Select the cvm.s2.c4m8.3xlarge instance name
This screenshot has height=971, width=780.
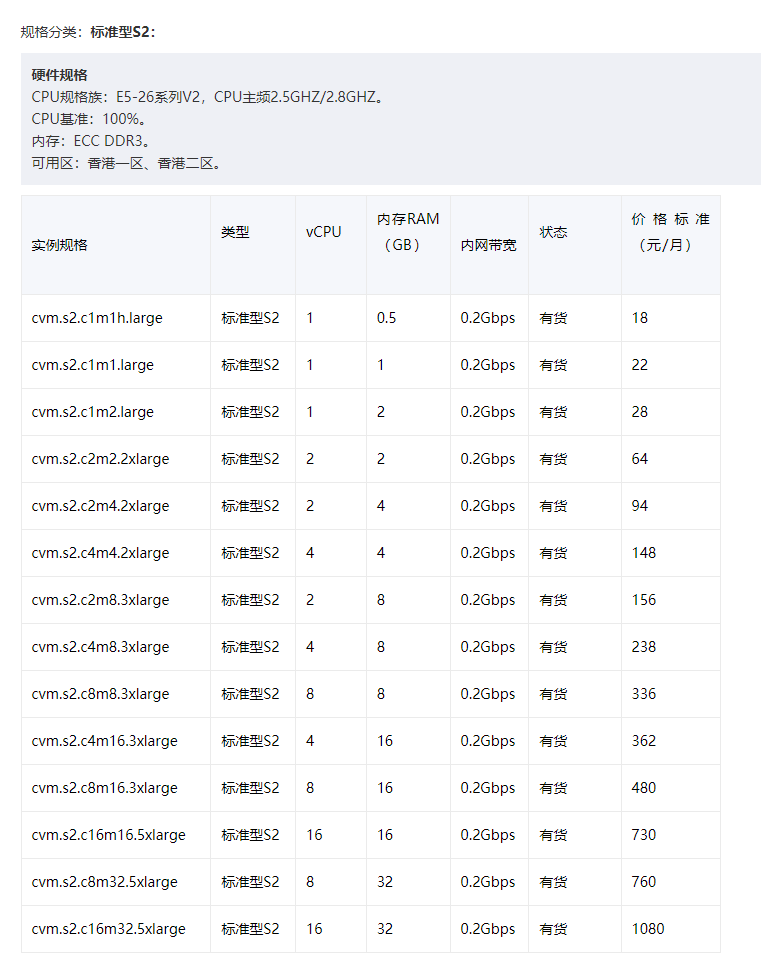coord(100,648)
